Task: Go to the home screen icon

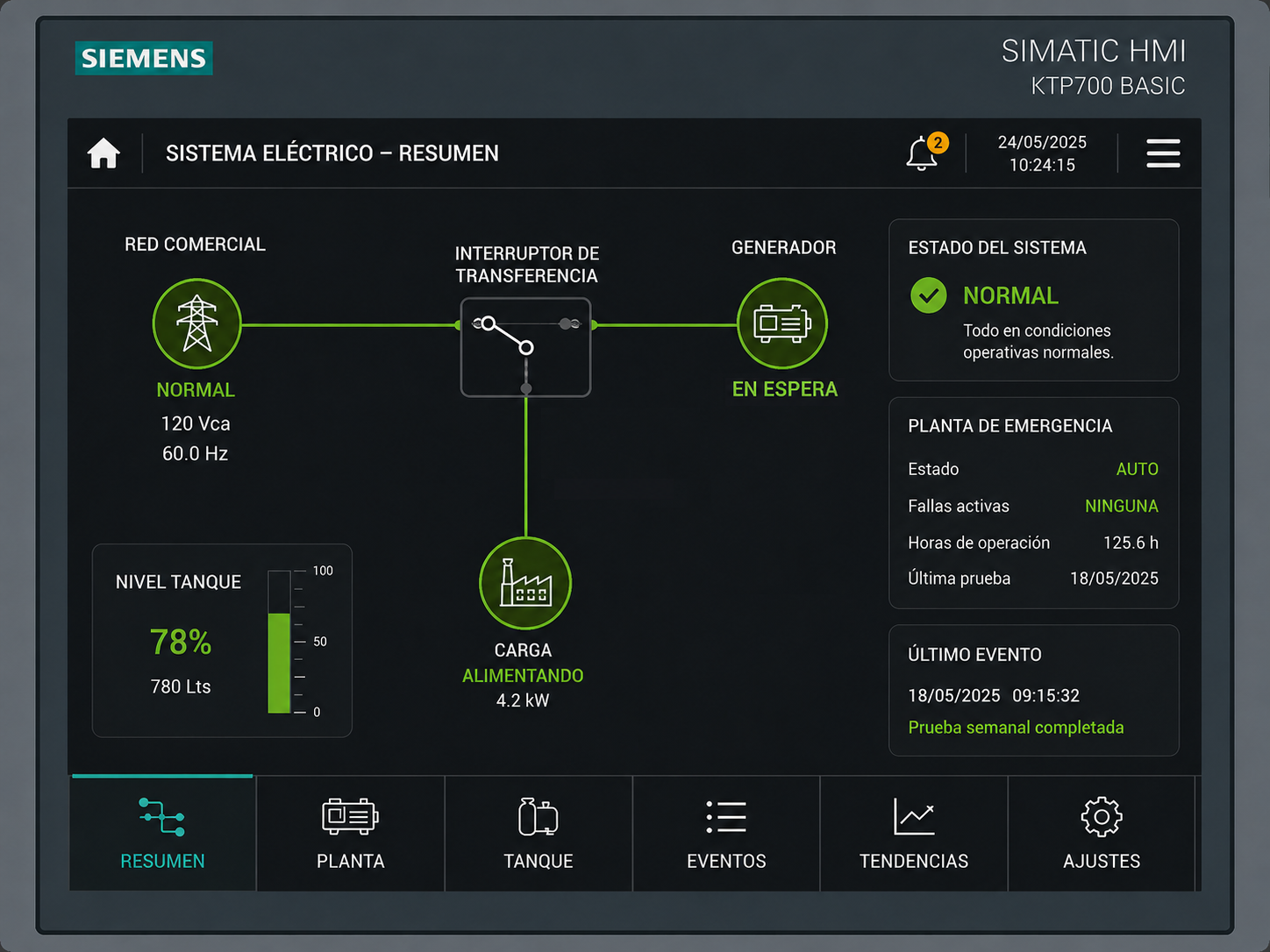Action: pyautogui.click(x=103, y=153)
